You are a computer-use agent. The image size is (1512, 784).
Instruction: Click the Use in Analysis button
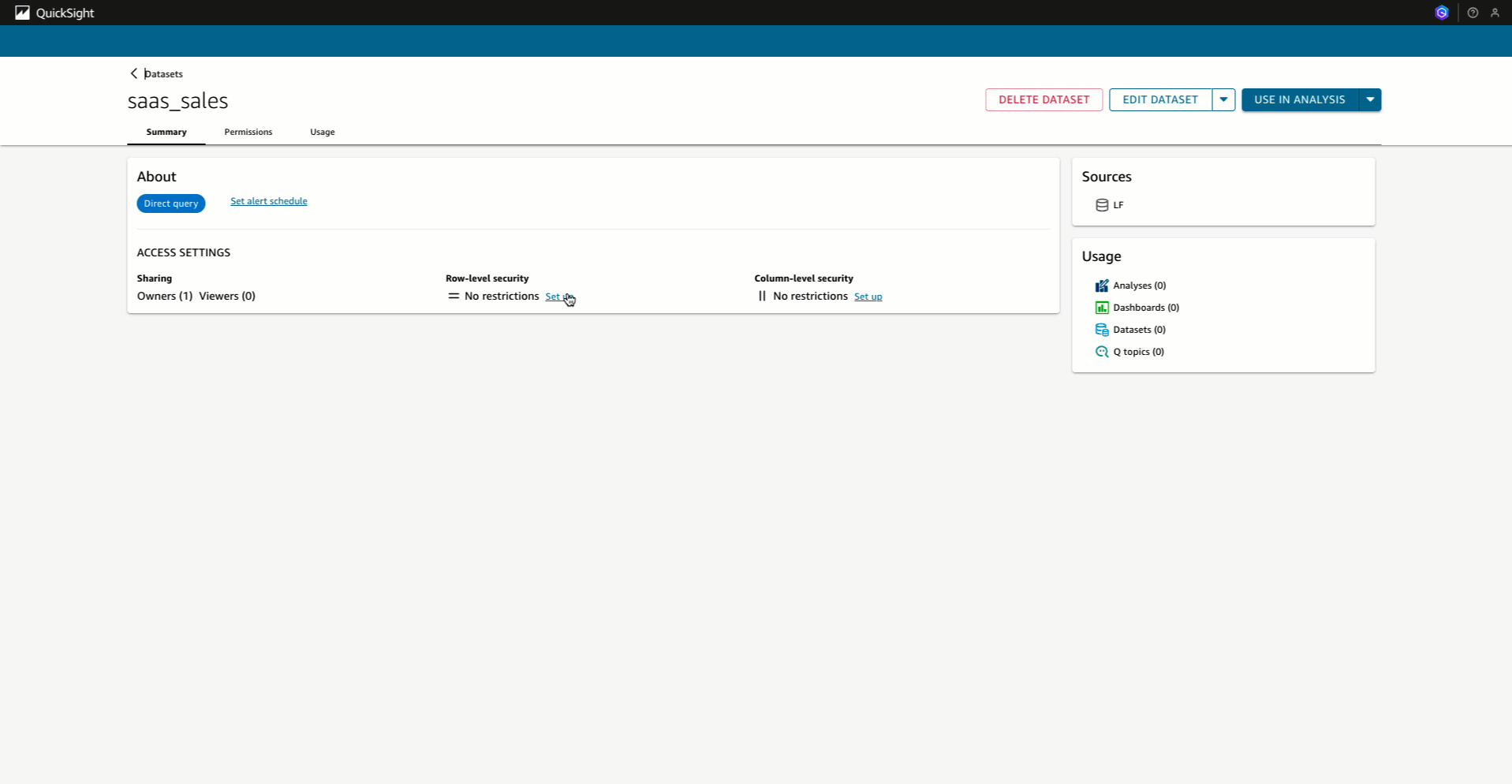pos(1300,99)
